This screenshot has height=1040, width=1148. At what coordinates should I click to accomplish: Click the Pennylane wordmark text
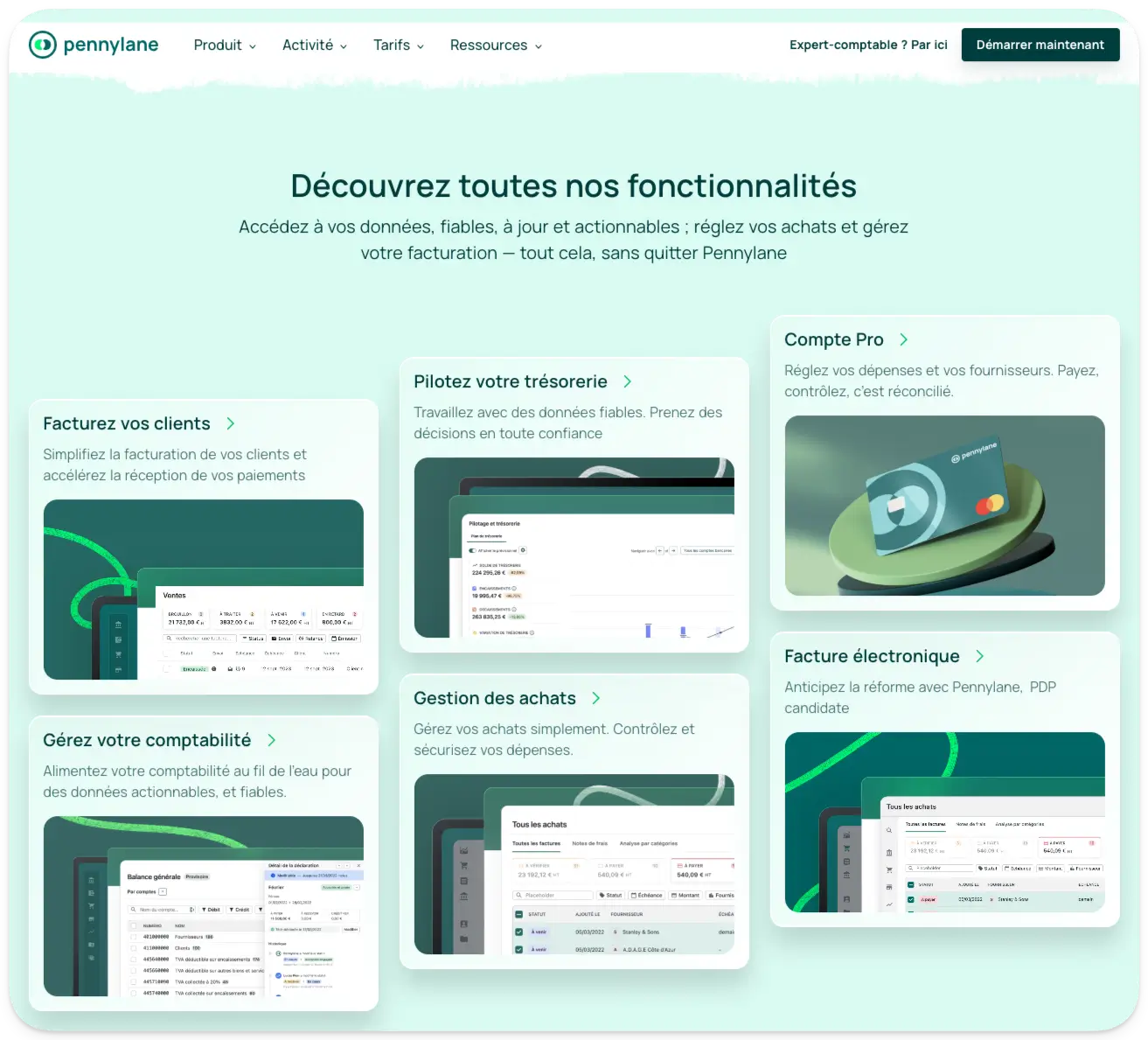(x=111, y=45)
